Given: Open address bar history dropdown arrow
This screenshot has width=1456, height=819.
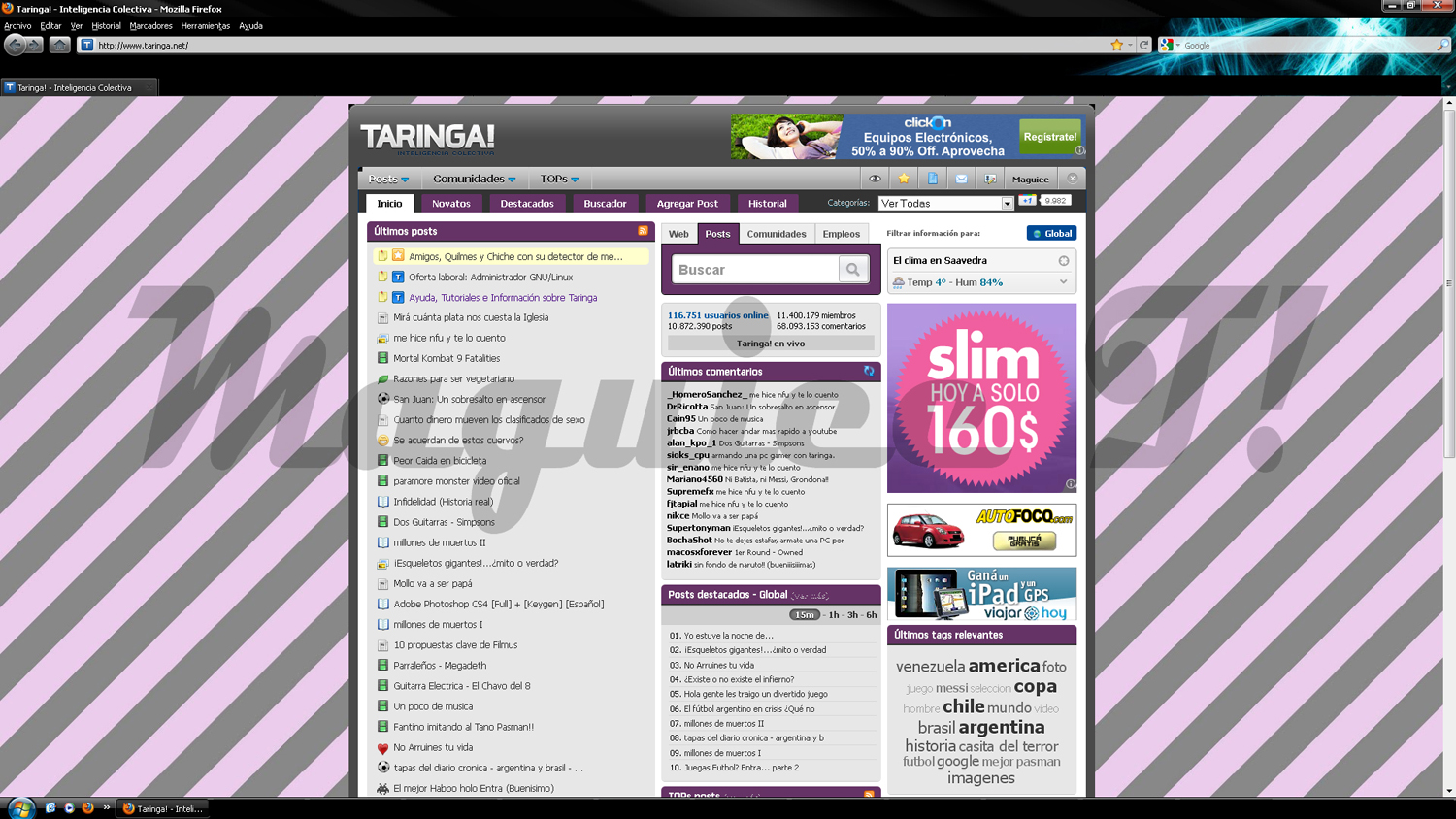Looking at the screenshot, I should (1130, 45).
